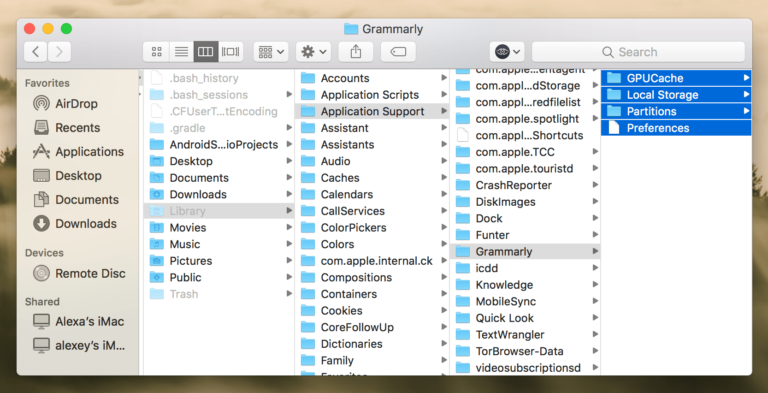The image size is (768, 393).
Task: Open the TorBrowser-Data folder
Action: coord(525,352)
